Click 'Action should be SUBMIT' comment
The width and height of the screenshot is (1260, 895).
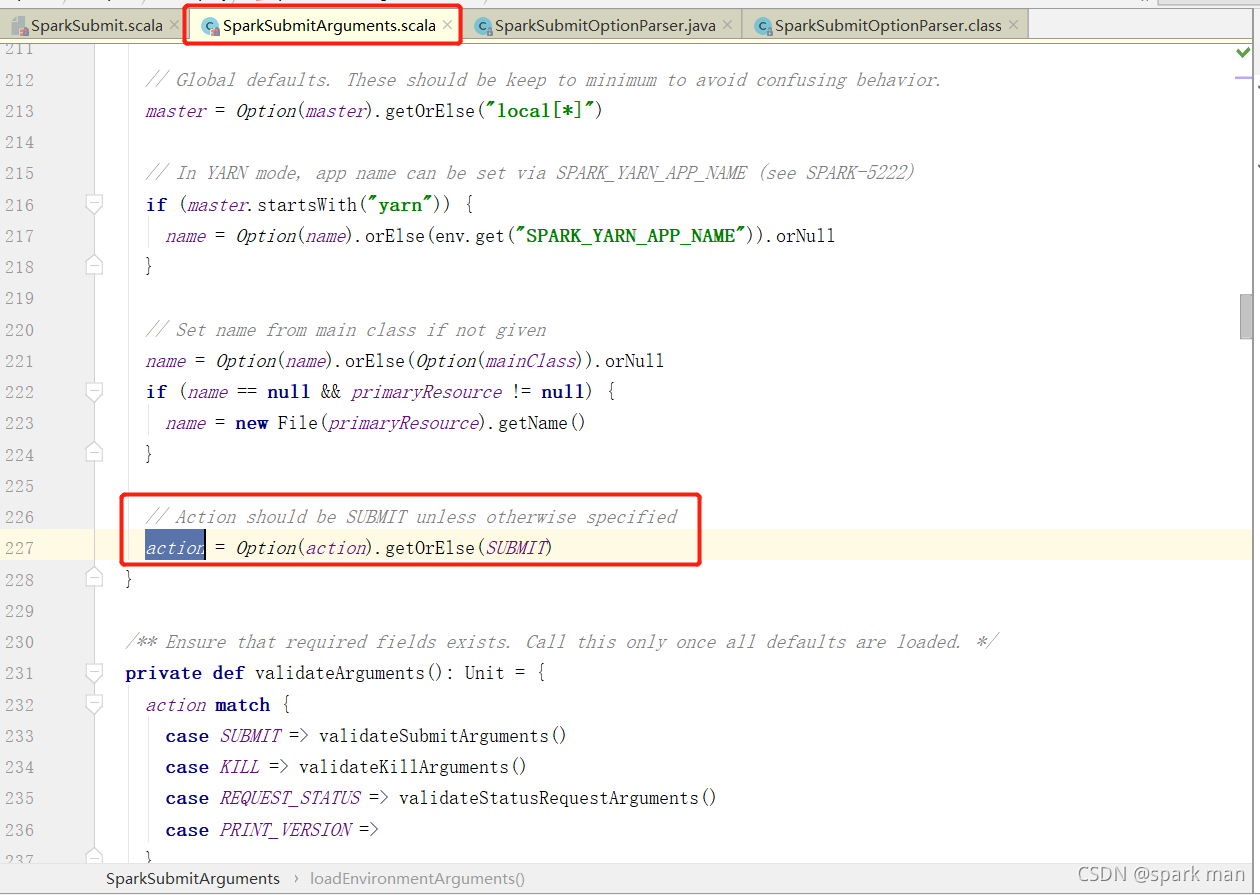411,517
